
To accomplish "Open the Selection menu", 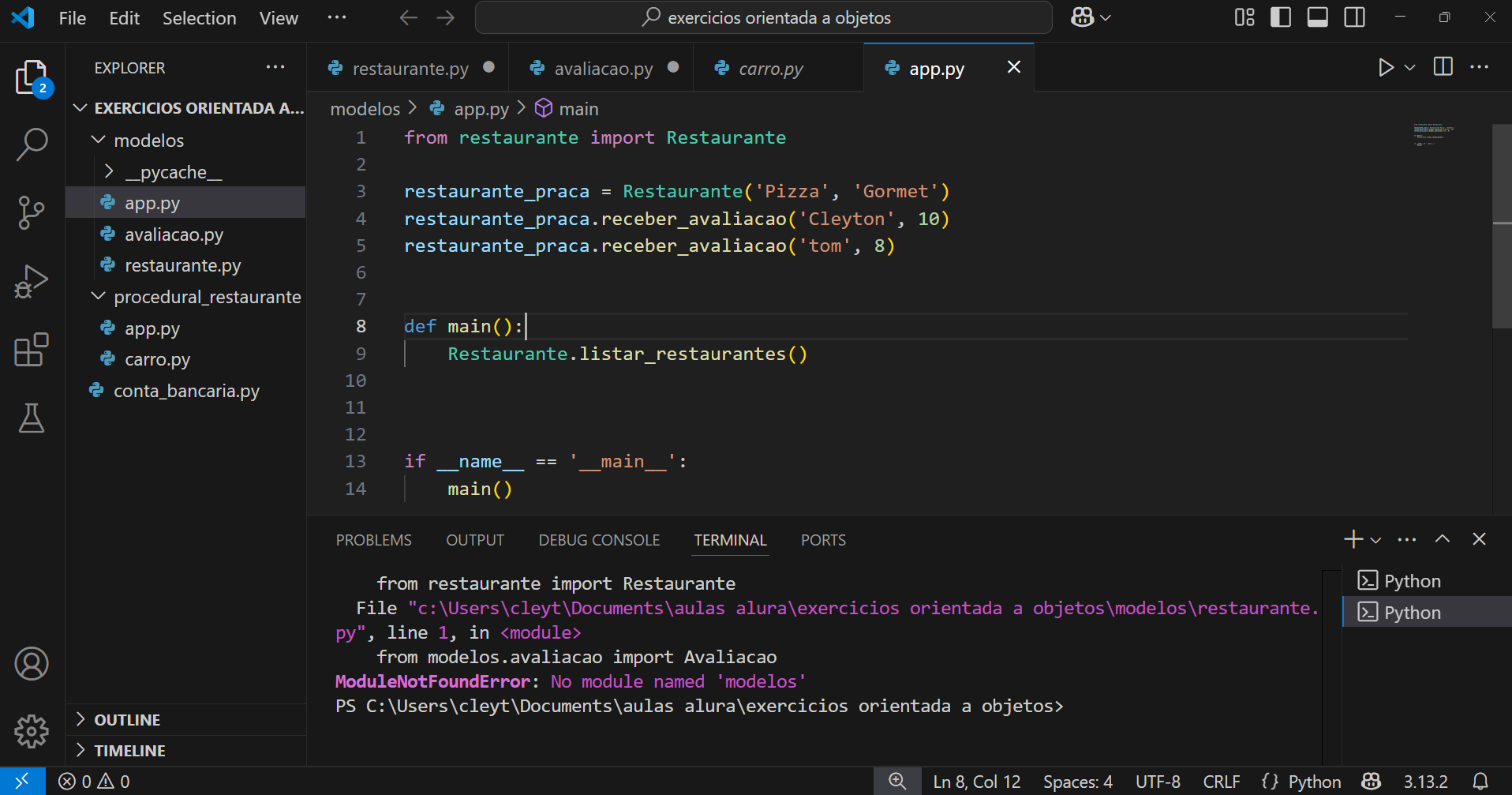I will pyautogui.click(x=200, y=18).
